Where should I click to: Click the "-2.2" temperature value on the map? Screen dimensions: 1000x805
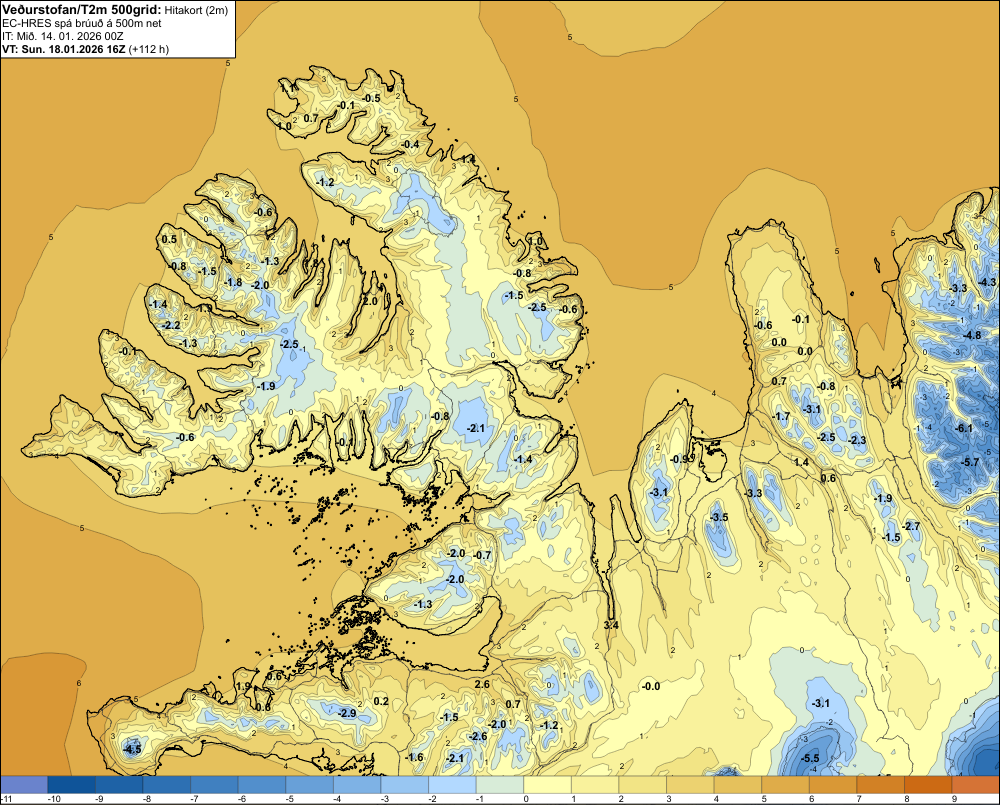pyautogui.click(x=172, y=325)
